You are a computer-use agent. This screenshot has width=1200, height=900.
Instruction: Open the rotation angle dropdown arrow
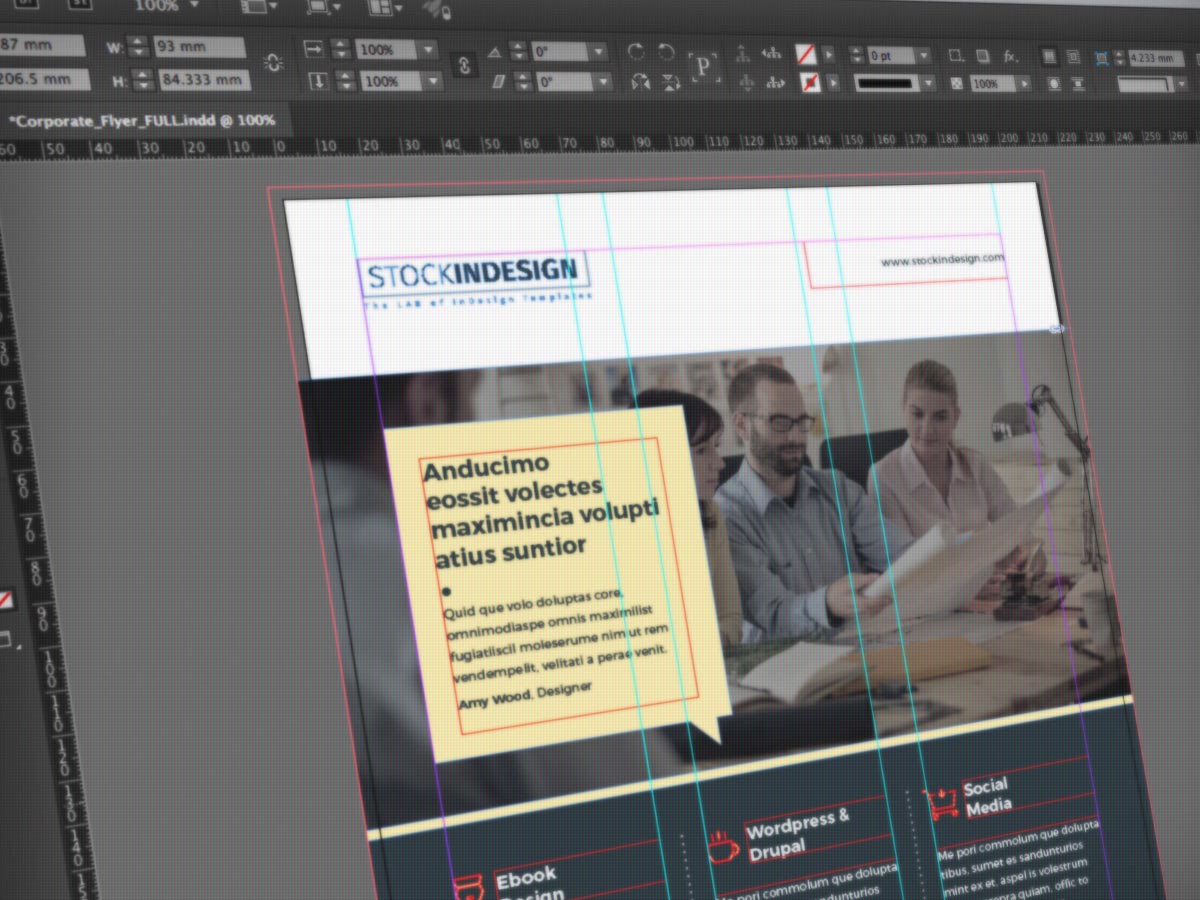click(x=599, y=52)
